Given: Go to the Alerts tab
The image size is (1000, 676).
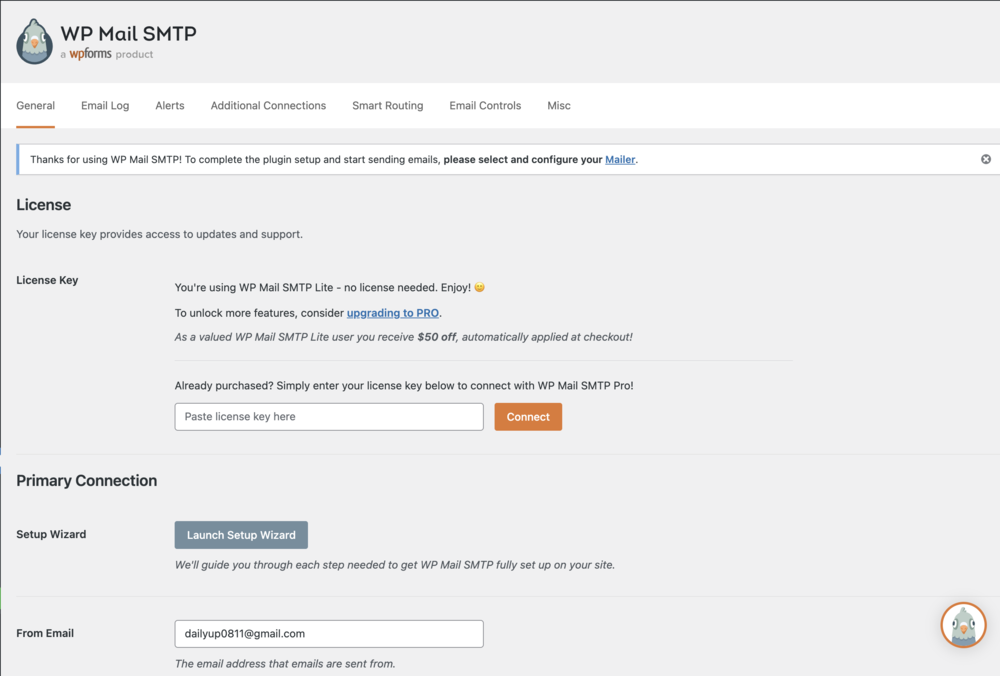Looking at the screenshot, I should click(170, 106).
